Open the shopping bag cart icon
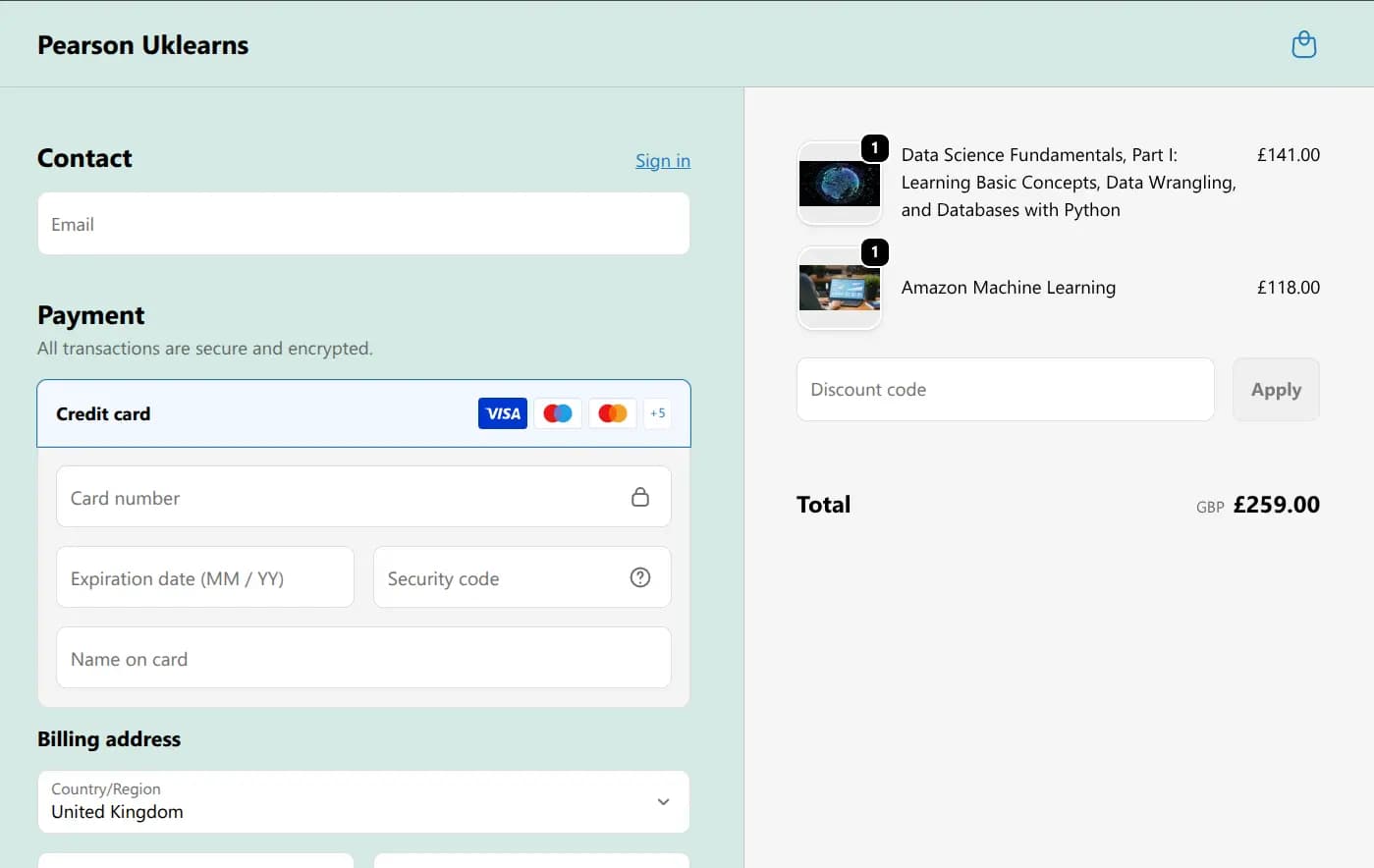Image resolution: width=1374 pixels, height=868 pixels. click(1303, 44)
